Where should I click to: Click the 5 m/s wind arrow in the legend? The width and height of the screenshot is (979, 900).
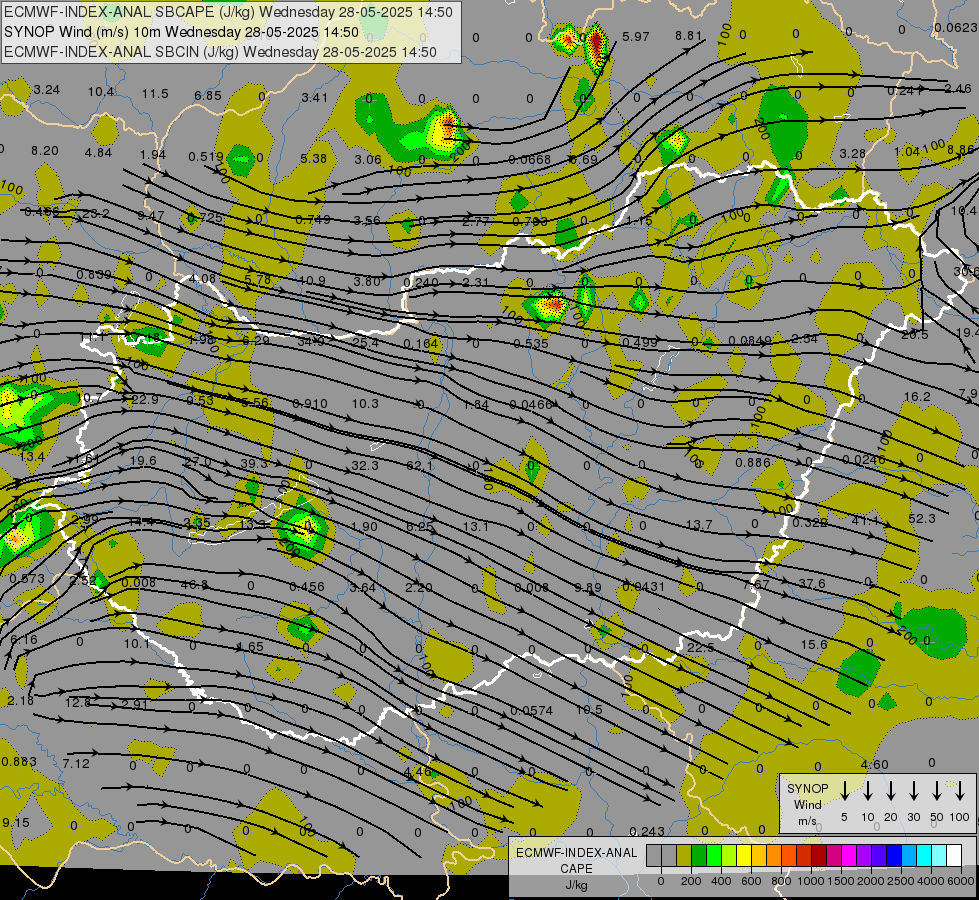pyautogui.click(x=844, y=791)
